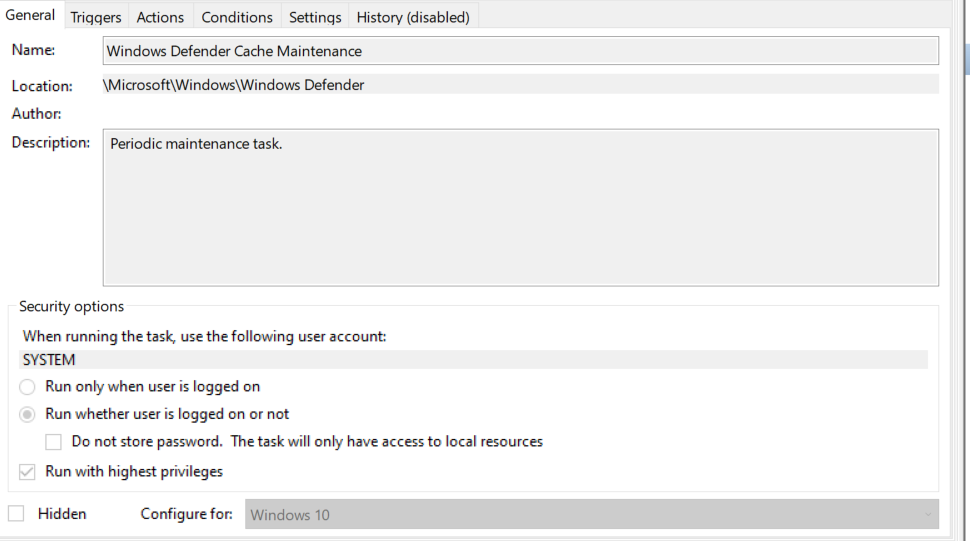This screenshot has width=970, height=541.
Task: Open the Triggers tab
Action: click(x=96, y=17)
